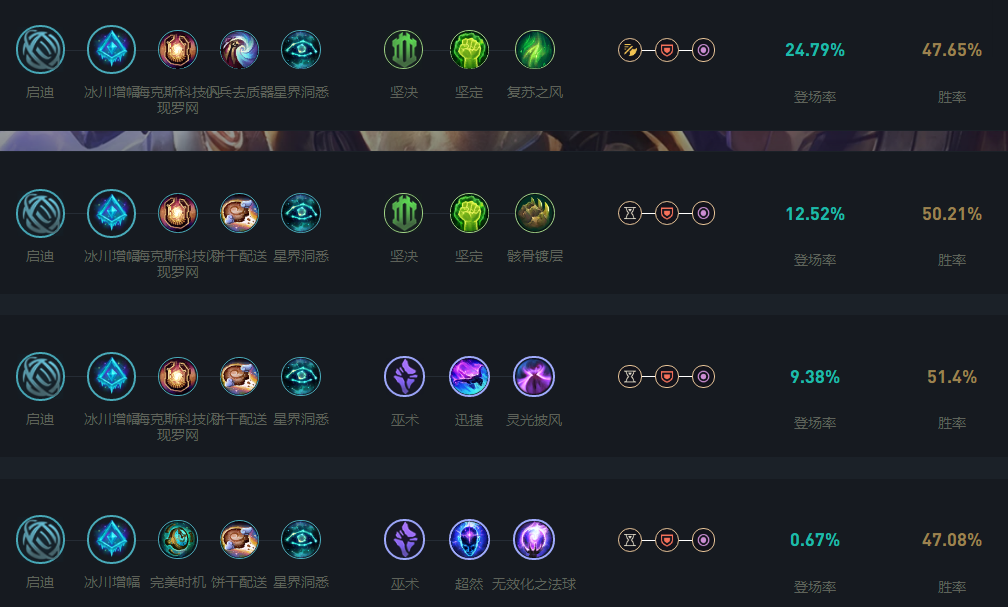Click the 灵光披风 rune icon

[x=535, y=377]
